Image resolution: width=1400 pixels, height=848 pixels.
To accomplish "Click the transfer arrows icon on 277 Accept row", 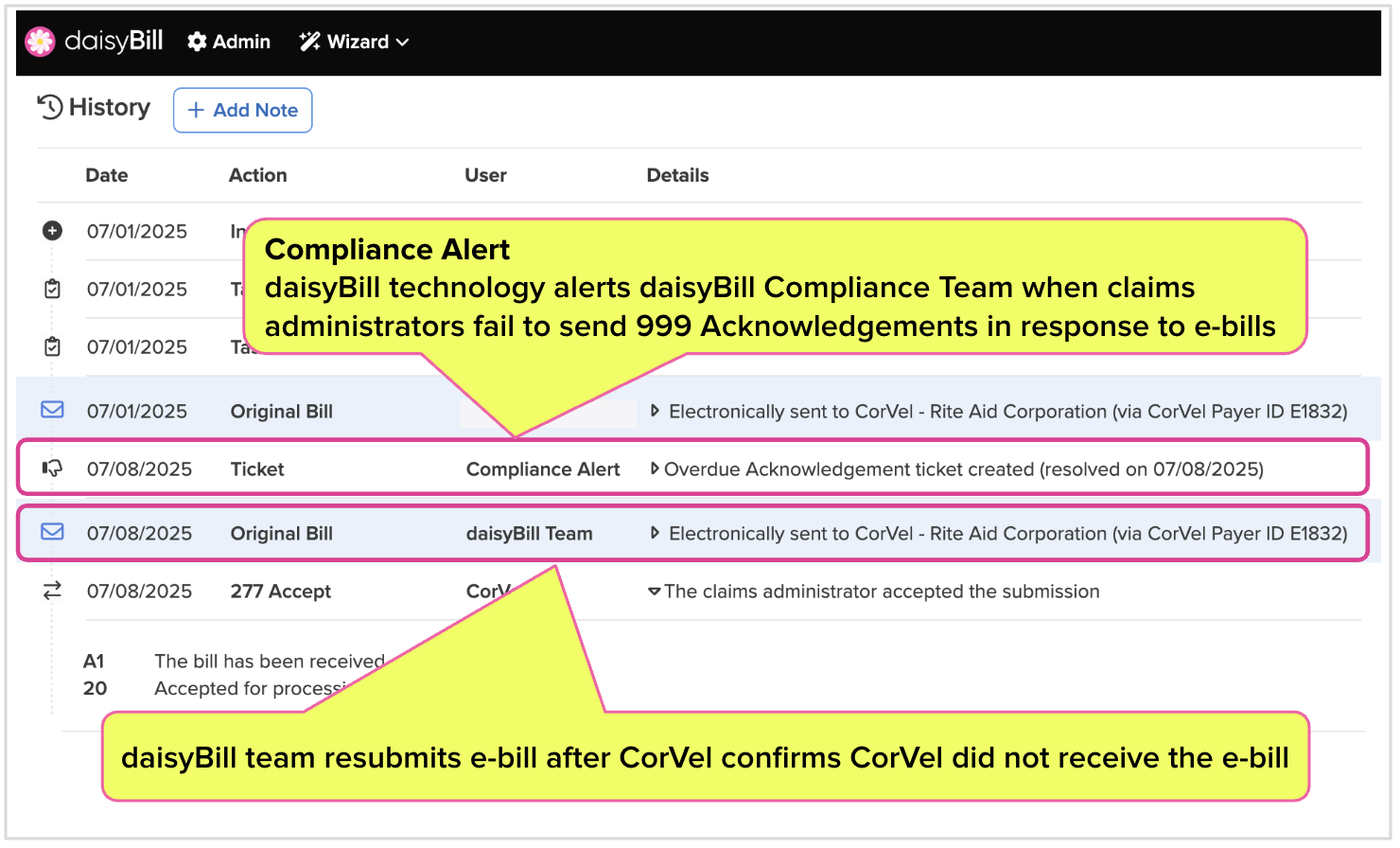I will (x=52, y=591).
